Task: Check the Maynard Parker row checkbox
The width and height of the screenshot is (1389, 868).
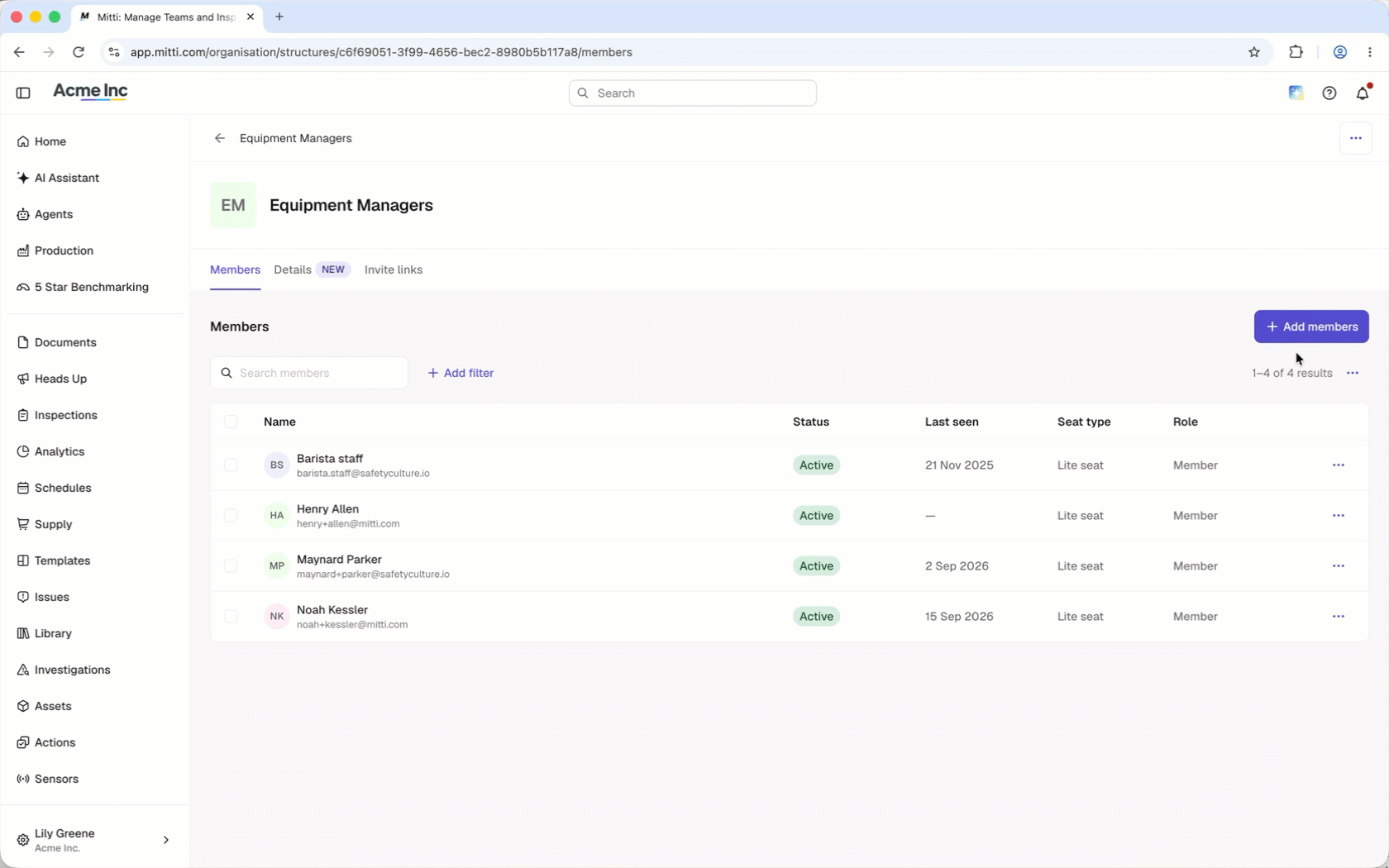Action: point(231,566)
